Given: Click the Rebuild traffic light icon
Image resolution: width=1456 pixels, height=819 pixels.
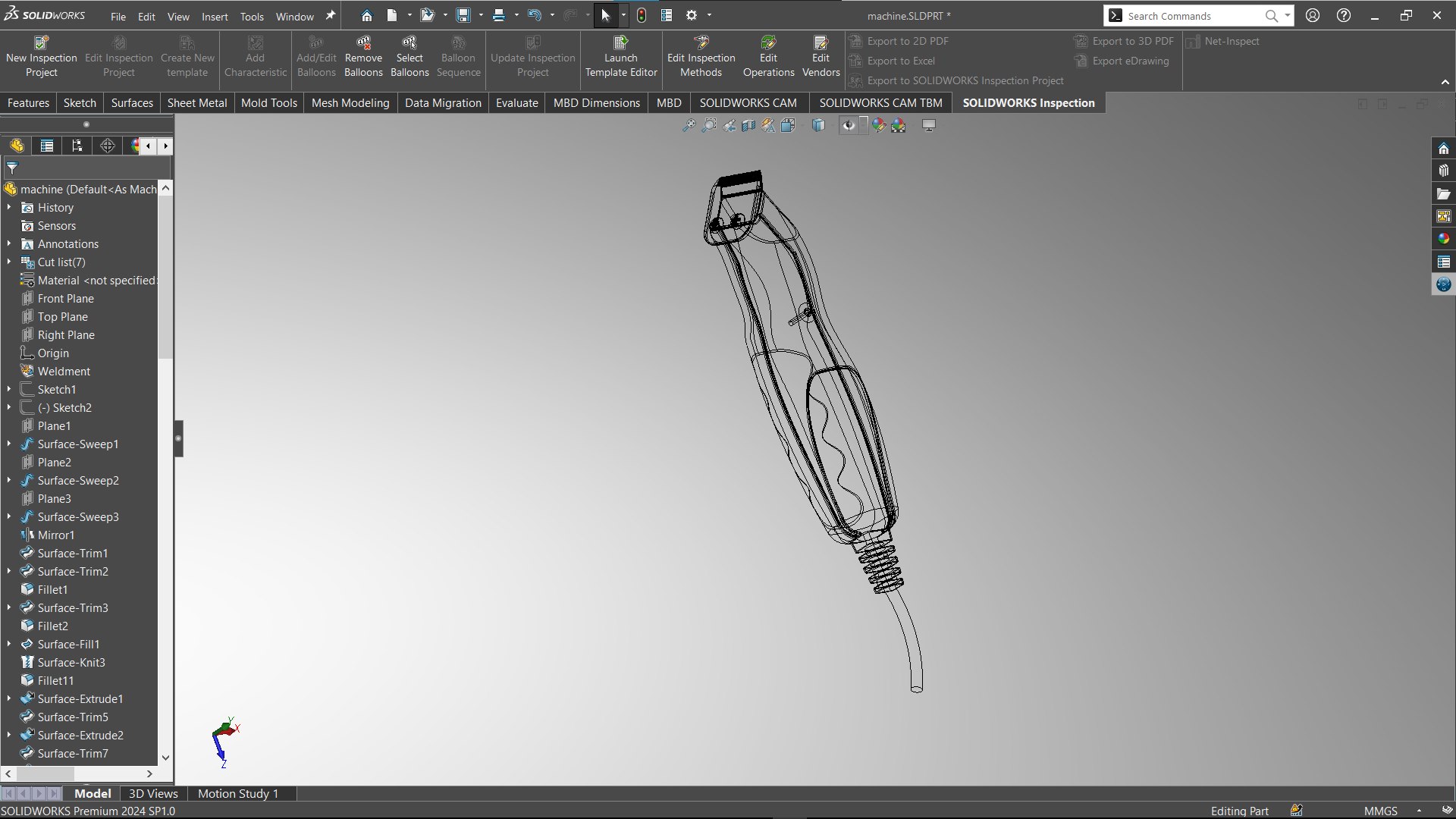Looking at the screenshot, I should (x=642, y=15).
